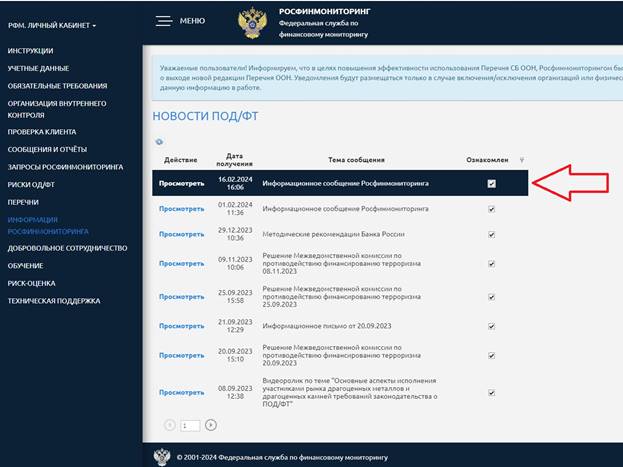Open ПЕРЕЧНИ in sidebar
The image size is (623, 467).
point(23,202)
